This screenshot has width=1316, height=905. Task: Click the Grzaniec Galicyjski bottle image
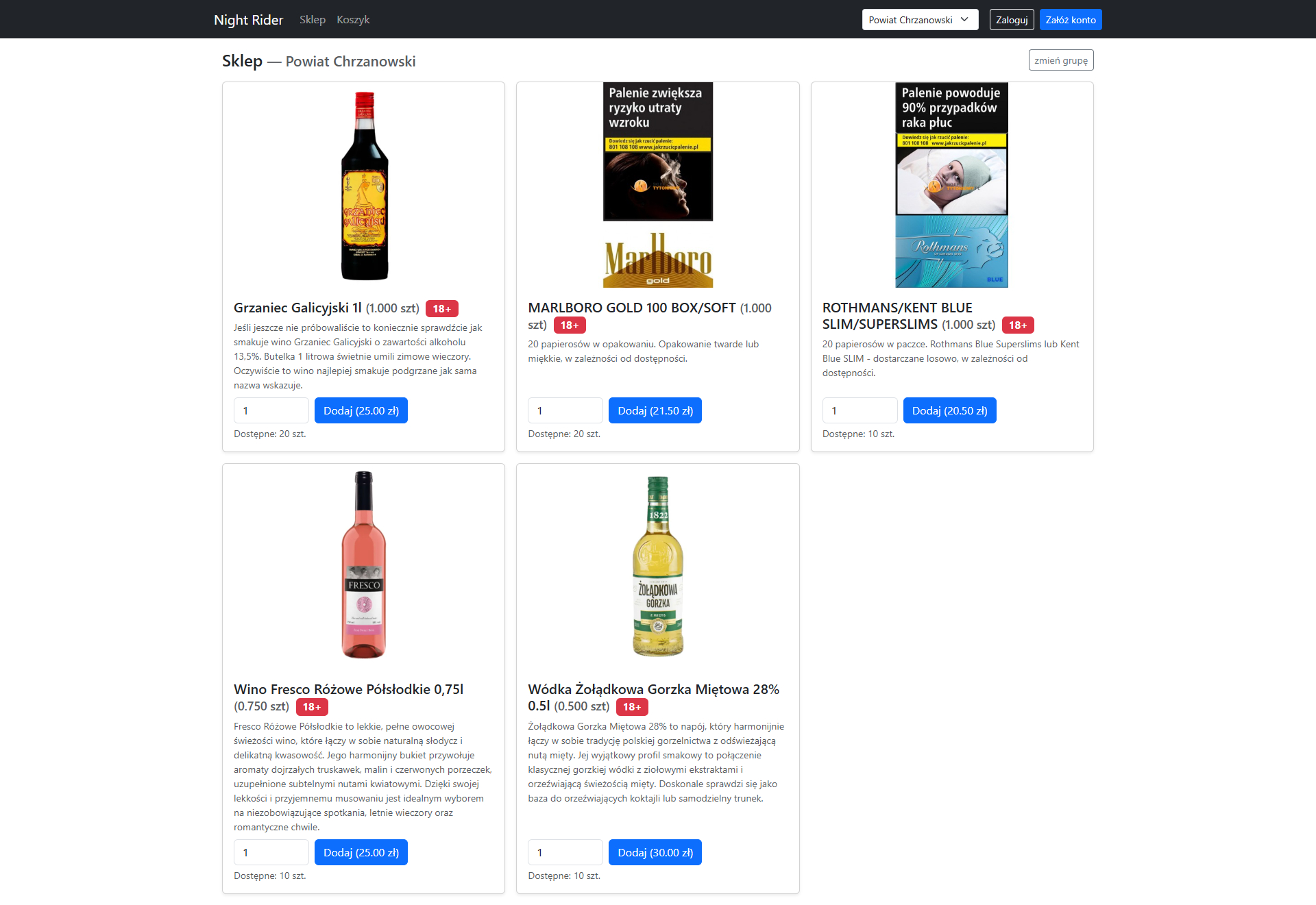tap(364, 186)
